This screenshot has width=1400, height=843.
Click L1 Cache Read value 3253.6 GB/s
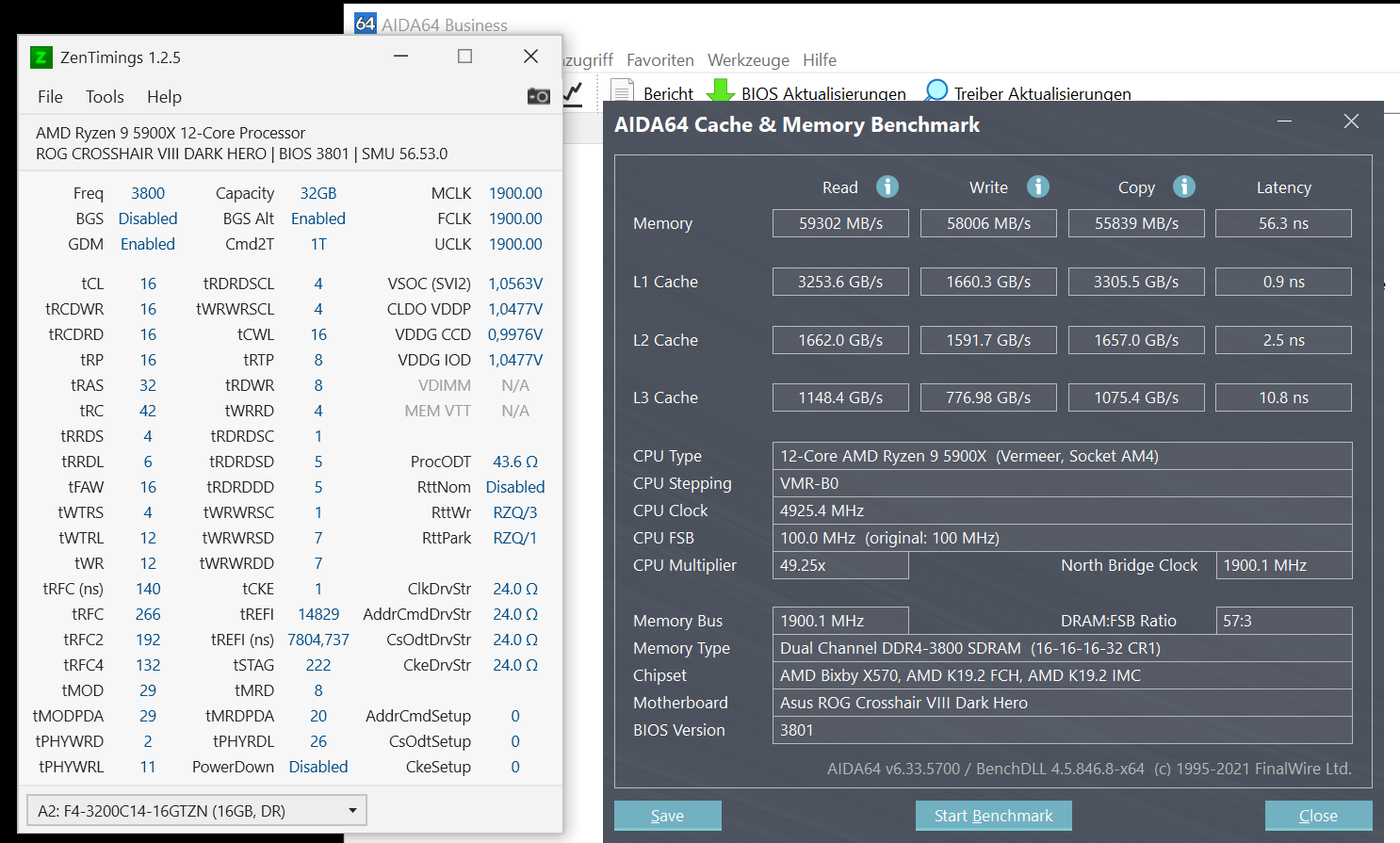point(840,282)
